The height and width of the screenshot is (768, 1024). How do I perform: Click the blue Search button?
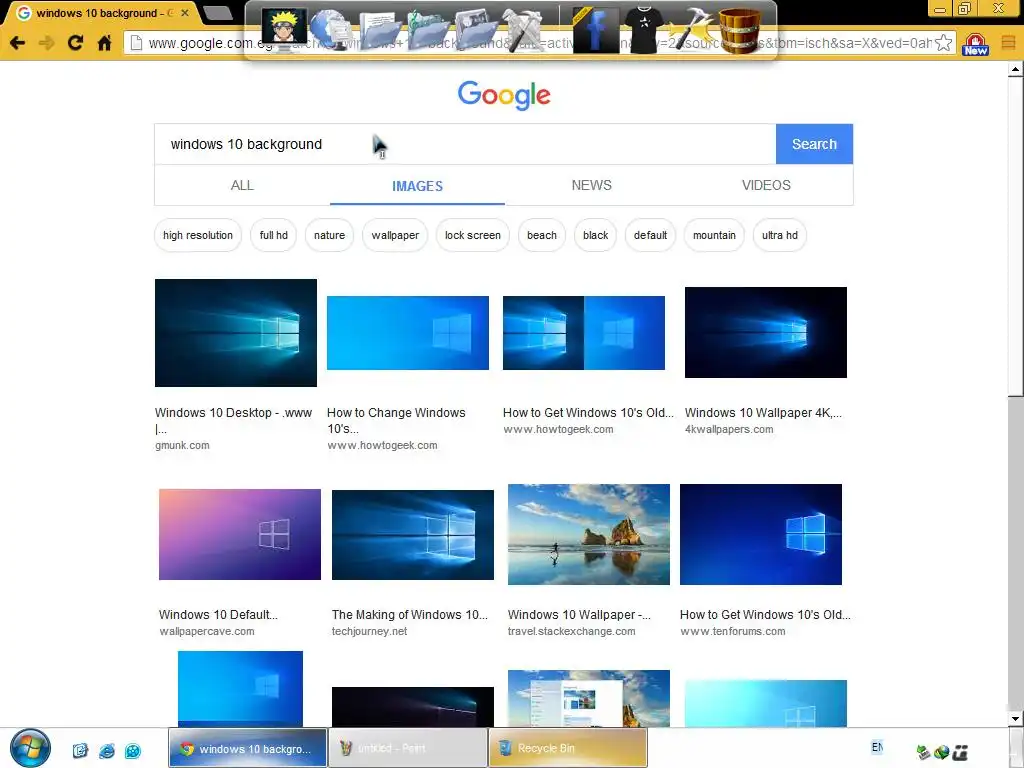click(x=814, y=144)
